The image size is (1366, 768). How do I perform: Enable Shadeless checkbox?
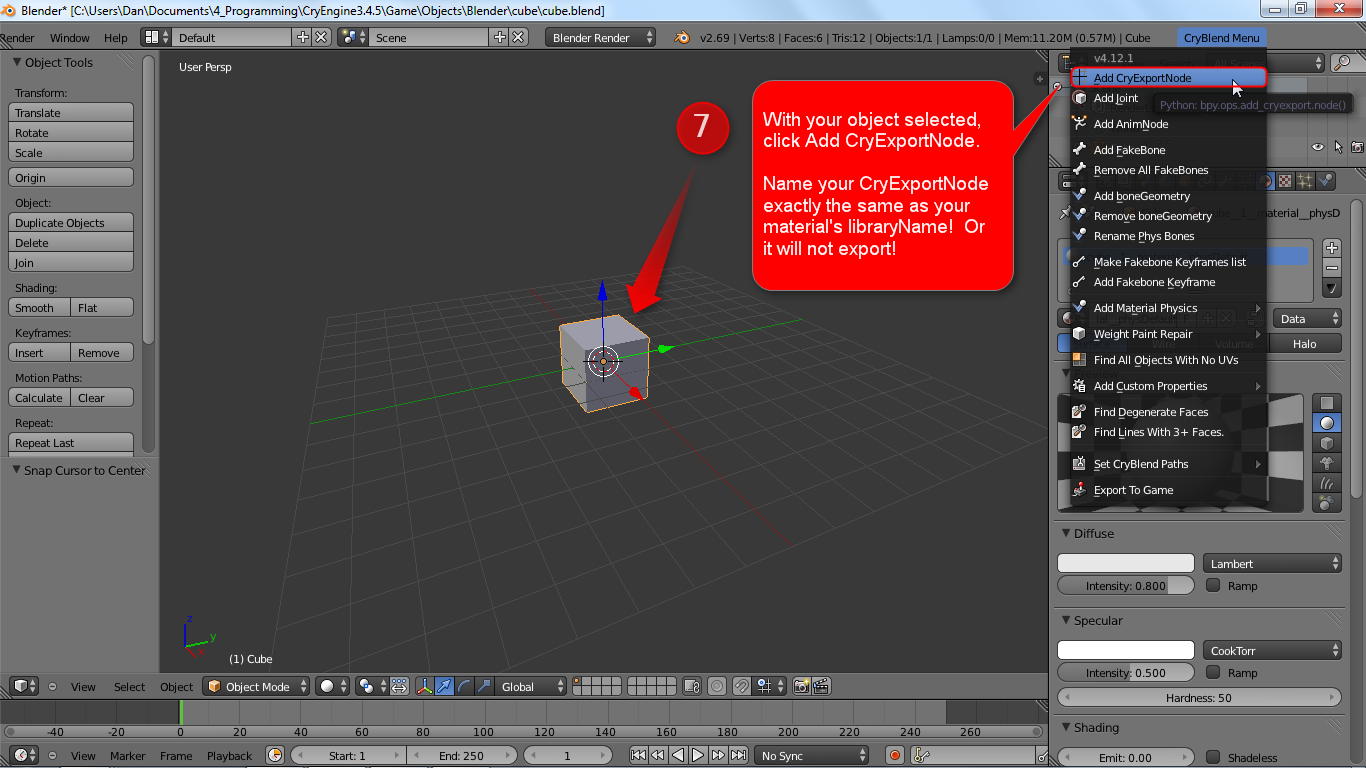click(x=1213, y=757)
